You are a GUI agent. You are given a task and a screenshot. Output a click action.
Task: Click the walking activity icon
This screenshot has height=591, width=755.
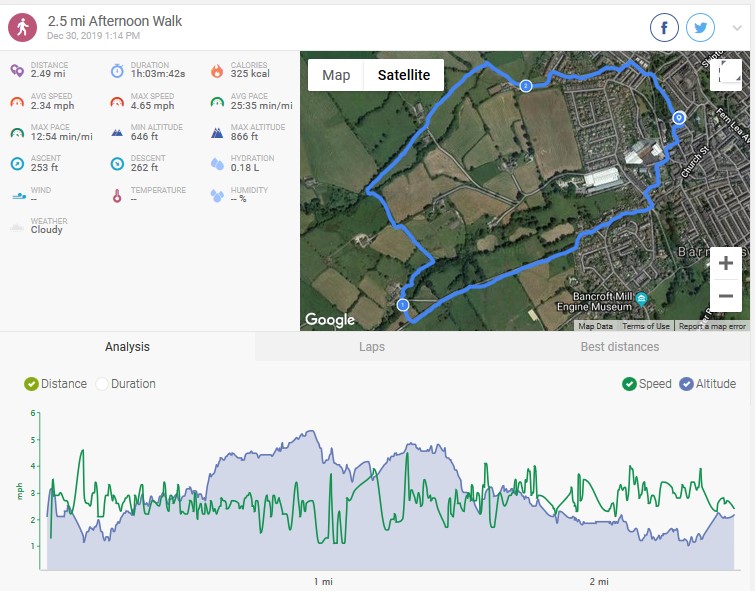tap(23, 27)
